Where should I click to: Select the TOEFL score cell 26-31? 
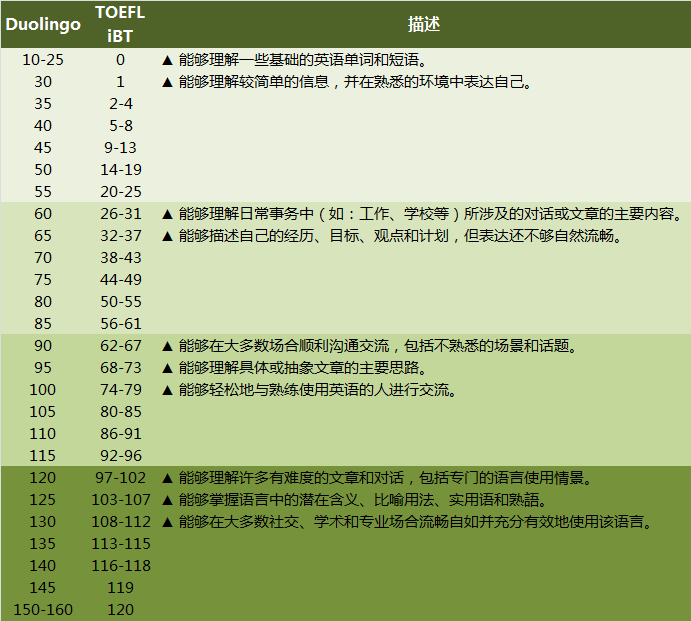(x=120, y=214)
